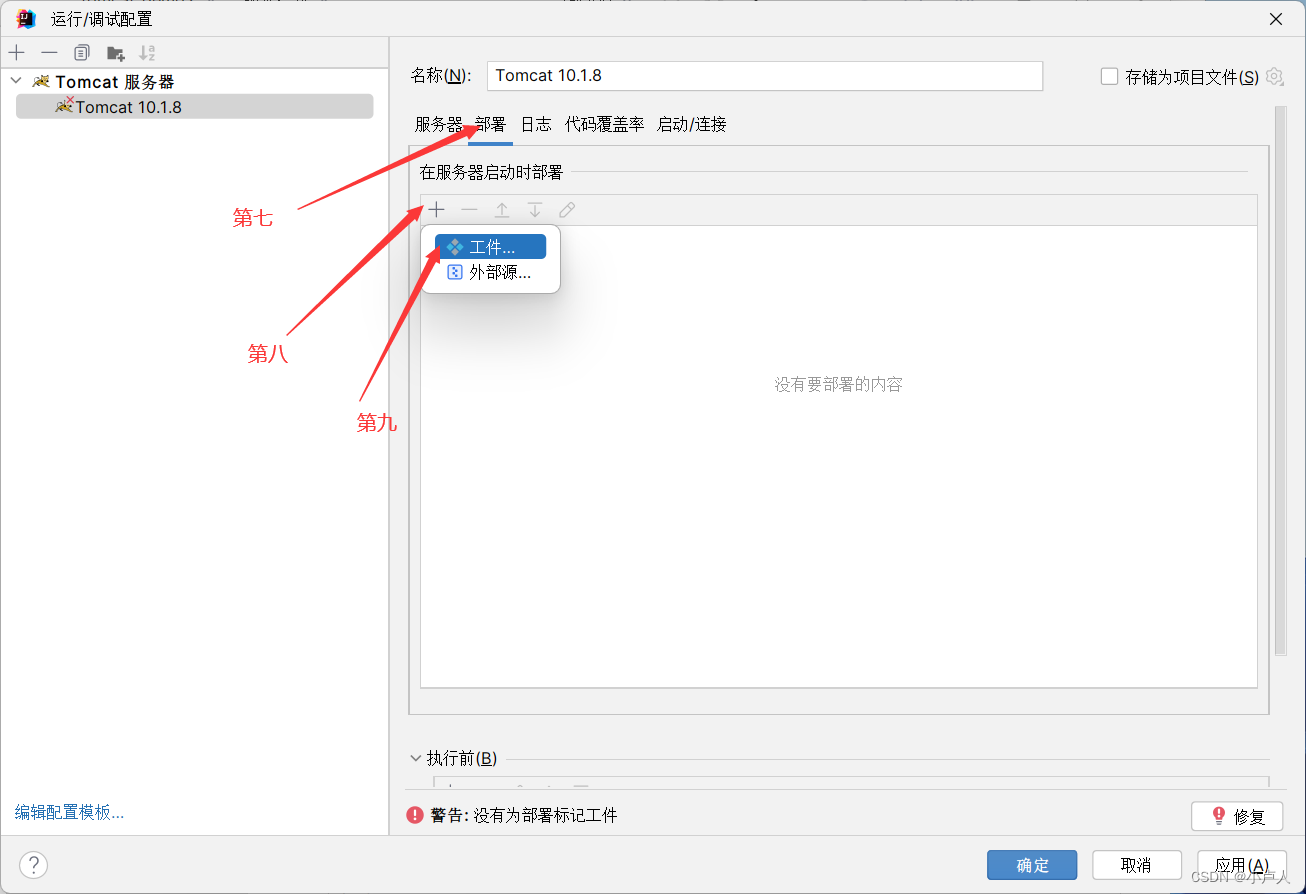The height and width of the screenshot is (894, 1306).
Task: Toggle 存储为项目文件 checkbox
Action: (x=1108, y=76)
